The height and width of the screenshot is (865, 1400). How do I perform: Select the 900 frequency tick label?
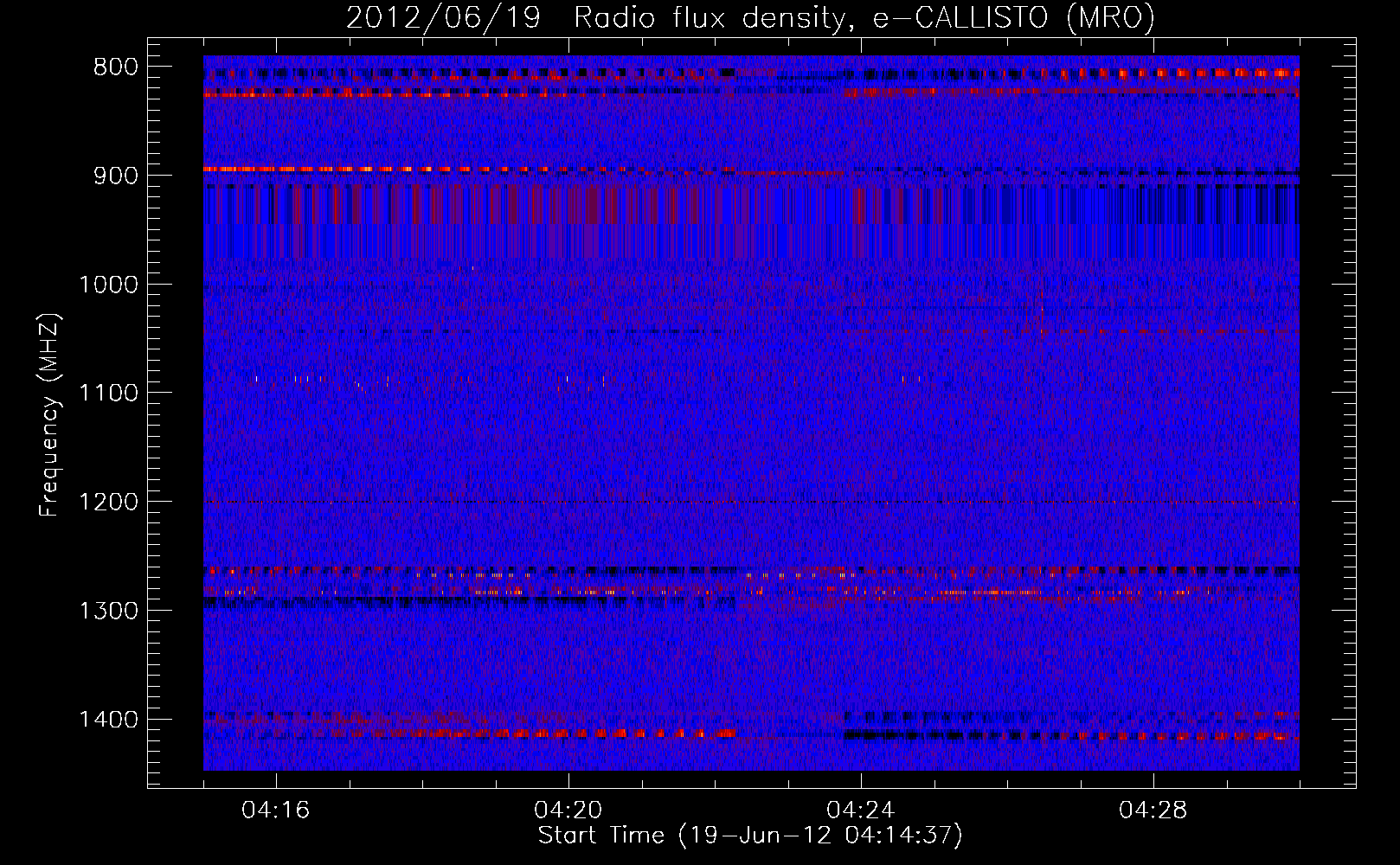point(116,176)
